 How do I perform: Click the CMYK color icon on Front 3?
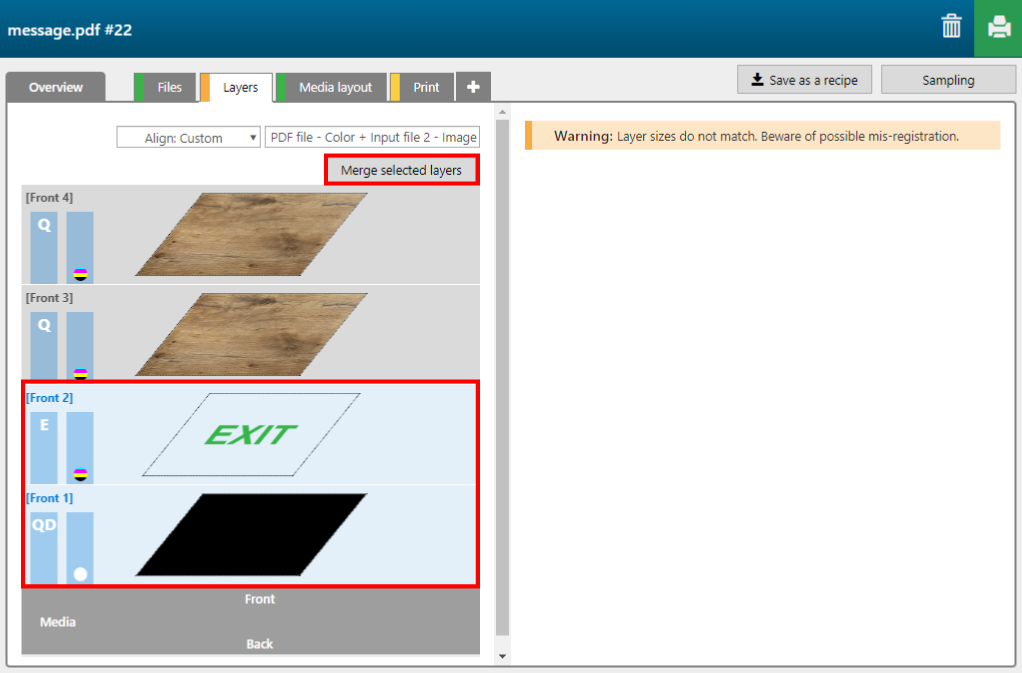[x=81, y=374]
